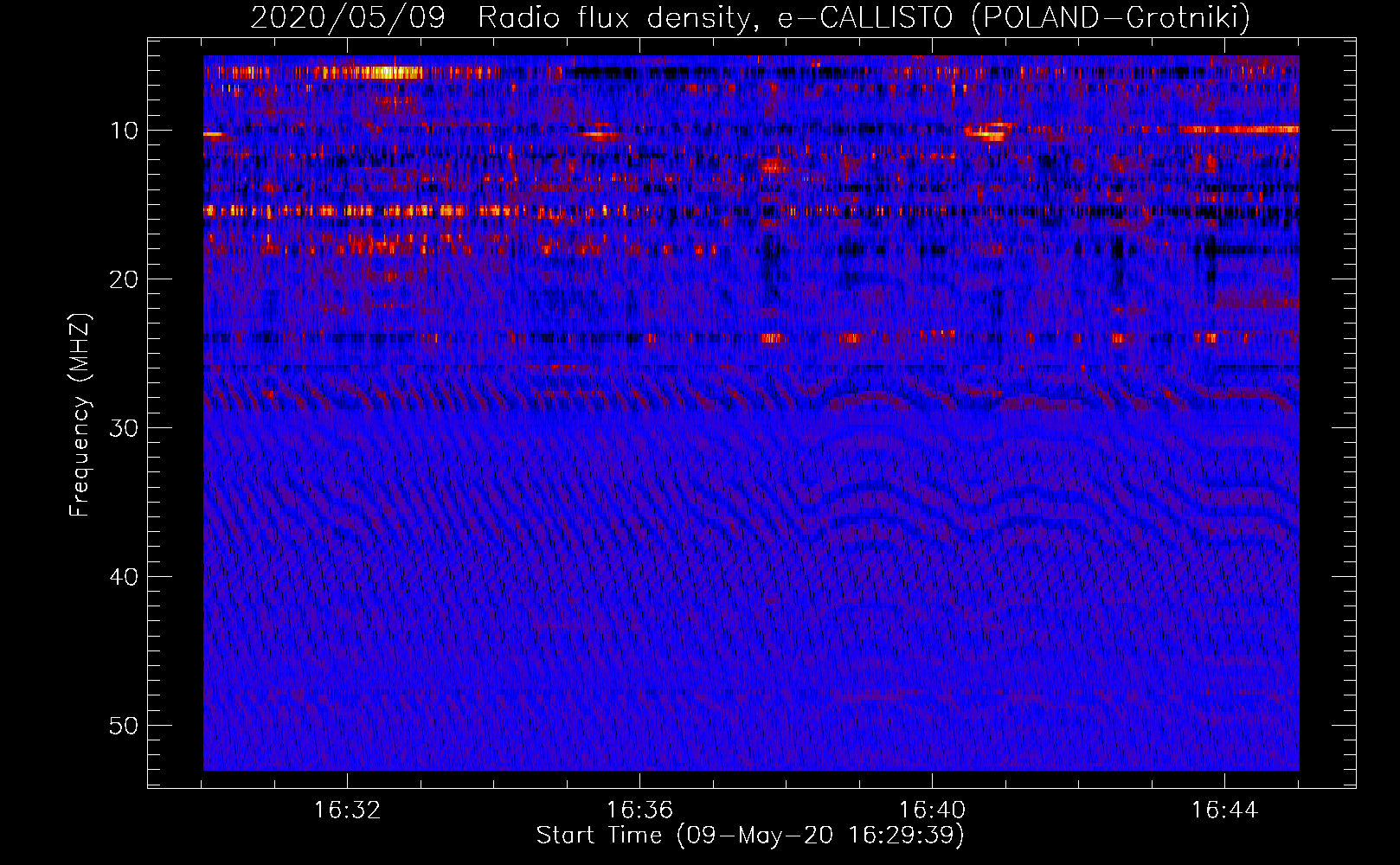Click the Start Time axis label
This screenshot has width=1400, height=865.
click(750, 836)
